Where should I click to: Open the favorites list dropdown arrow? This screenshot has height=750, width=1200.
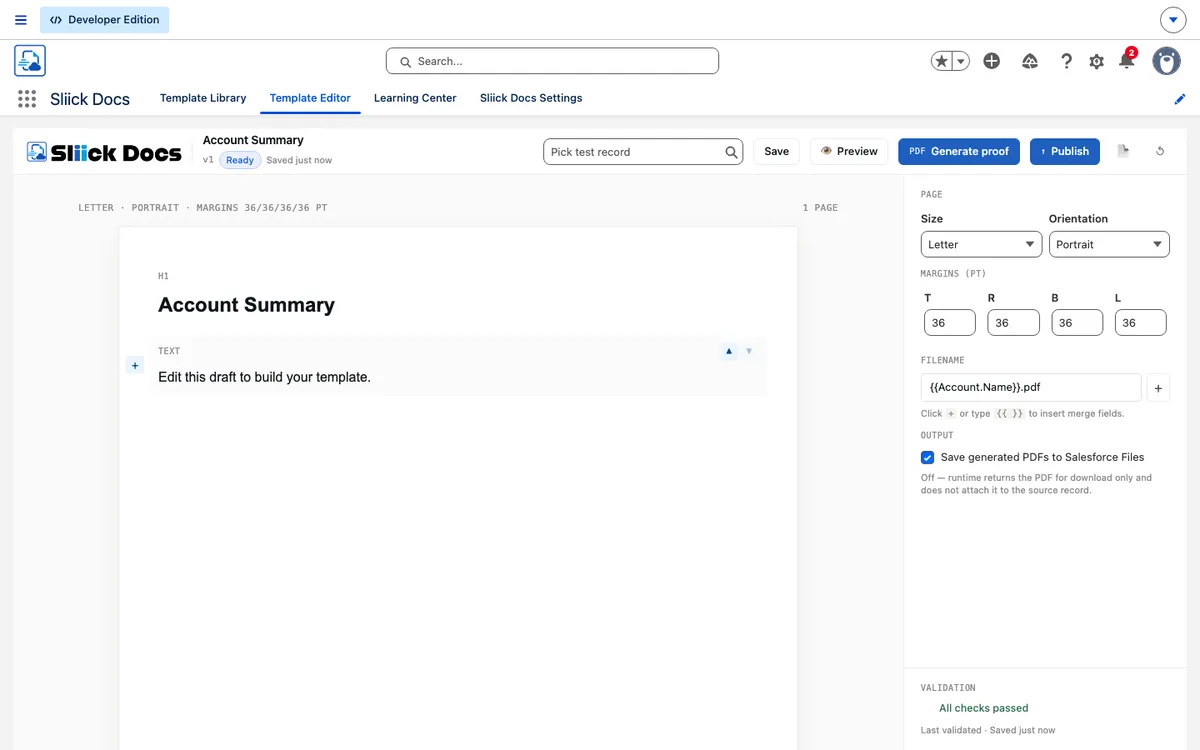click(x=961, y=61)
